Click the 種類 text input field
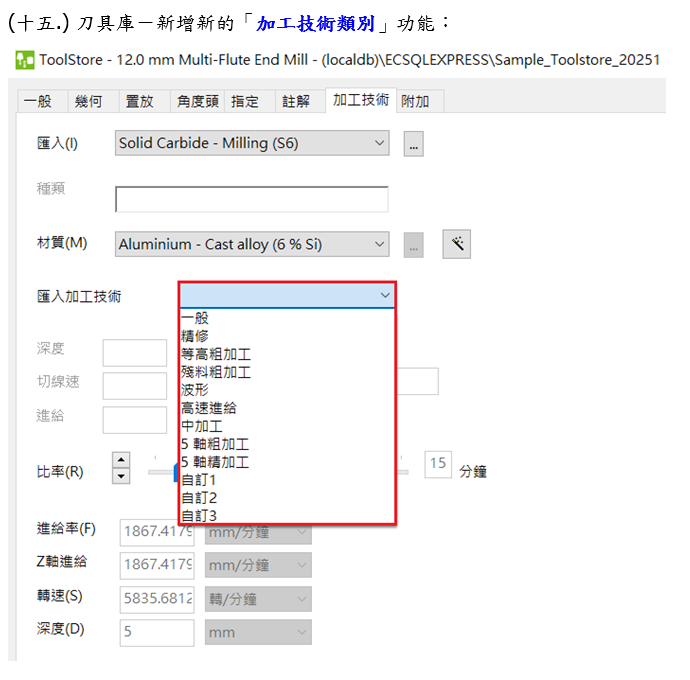This screenshot has height=680, width=690. [251, 200]
